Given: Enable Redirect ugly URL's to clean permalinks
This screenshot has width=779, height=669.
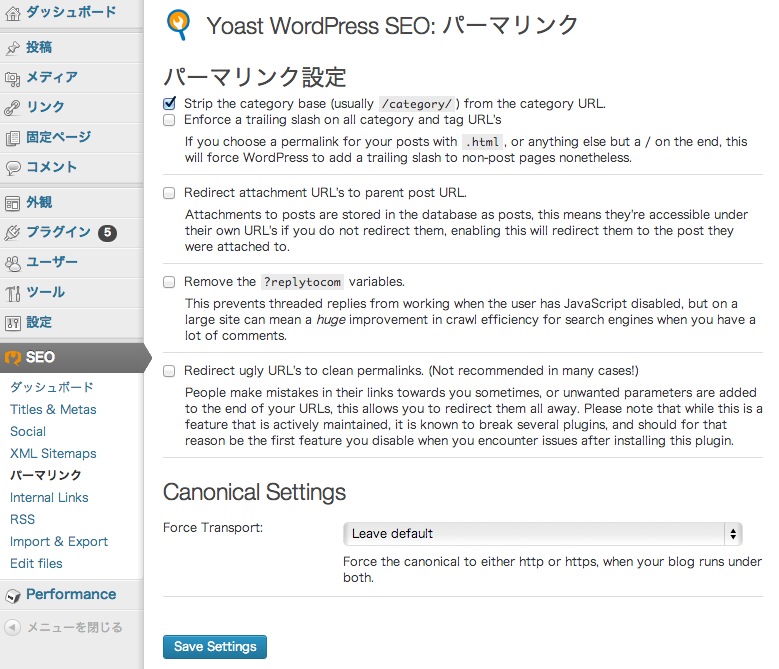Looking at the screenshot, I should tap(169, 371).
